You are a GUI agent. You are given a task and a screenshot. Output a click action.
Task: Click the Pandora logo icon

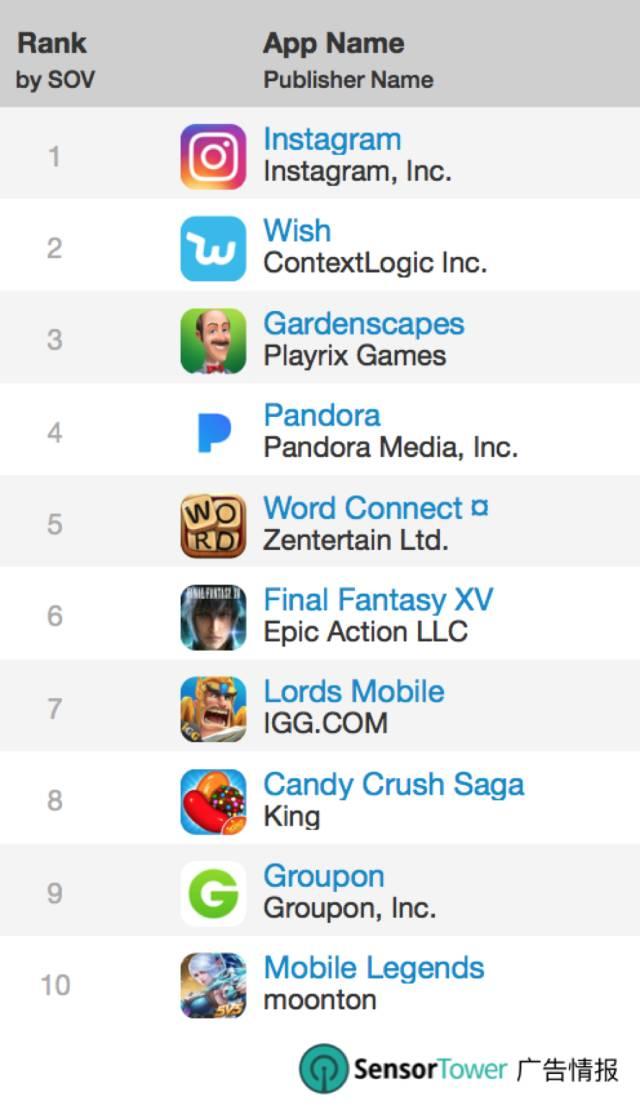(x=213, y=432)
